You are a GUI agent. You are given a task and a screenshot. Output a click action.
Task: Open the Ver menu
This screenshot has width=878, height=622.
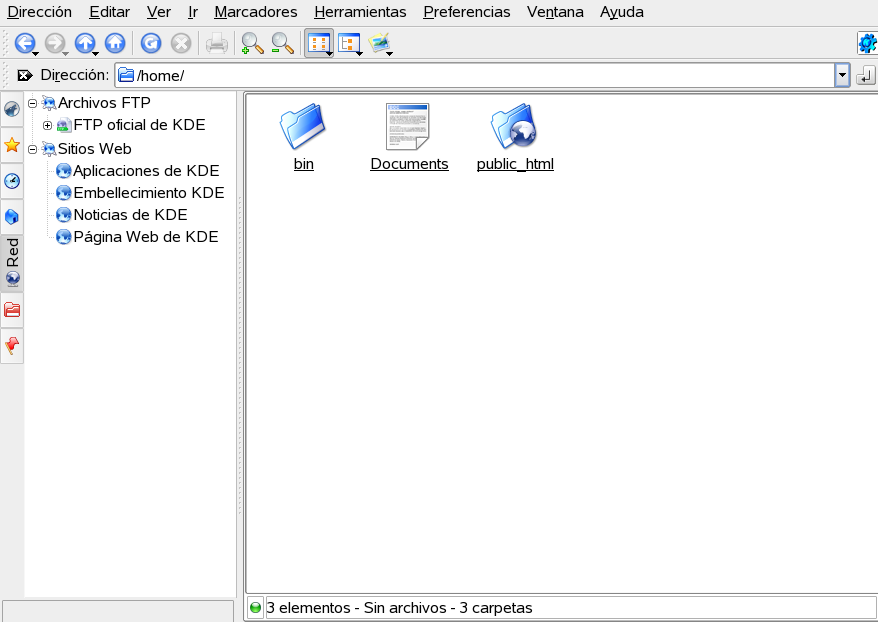(158, 12)
